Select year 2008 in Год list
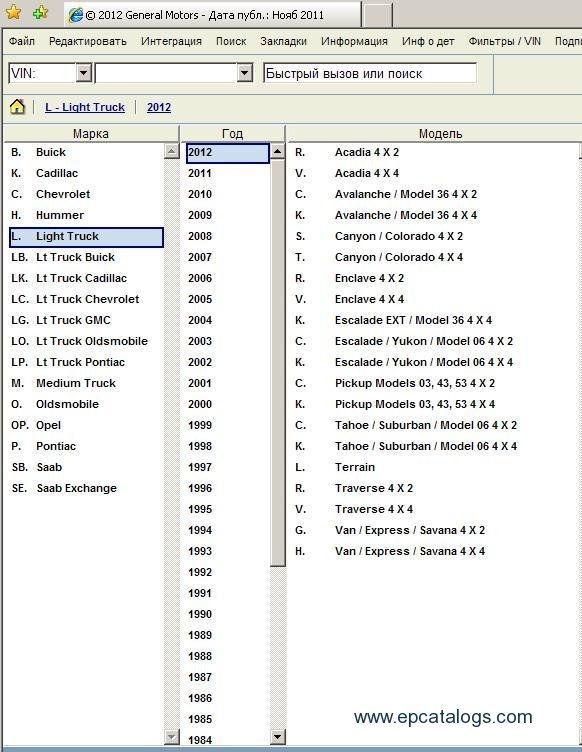 [x=200, y=236]
